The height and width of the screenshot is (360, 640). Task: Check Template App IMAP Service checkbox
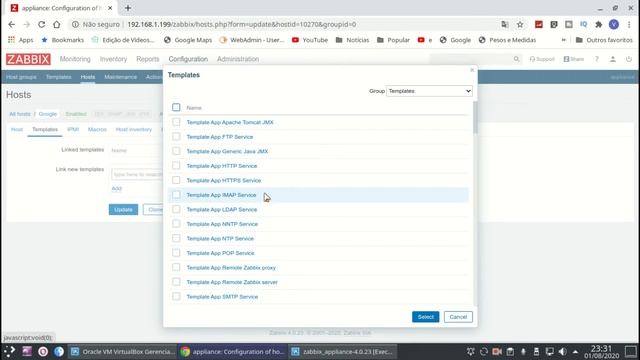pos(176,195)
